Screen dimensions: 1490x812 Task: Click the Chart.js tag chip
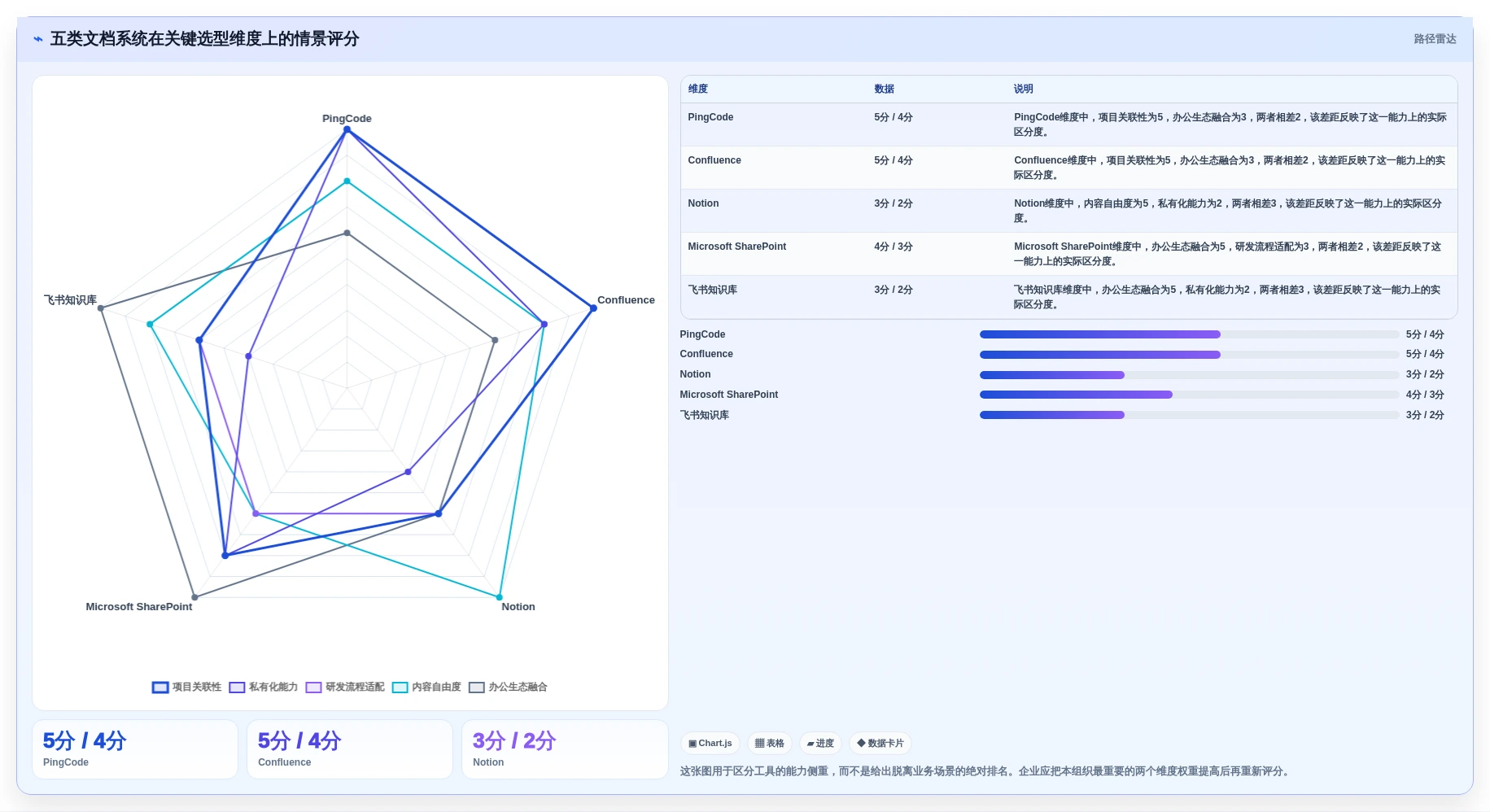pyautogui.click(x=710, y=743)
